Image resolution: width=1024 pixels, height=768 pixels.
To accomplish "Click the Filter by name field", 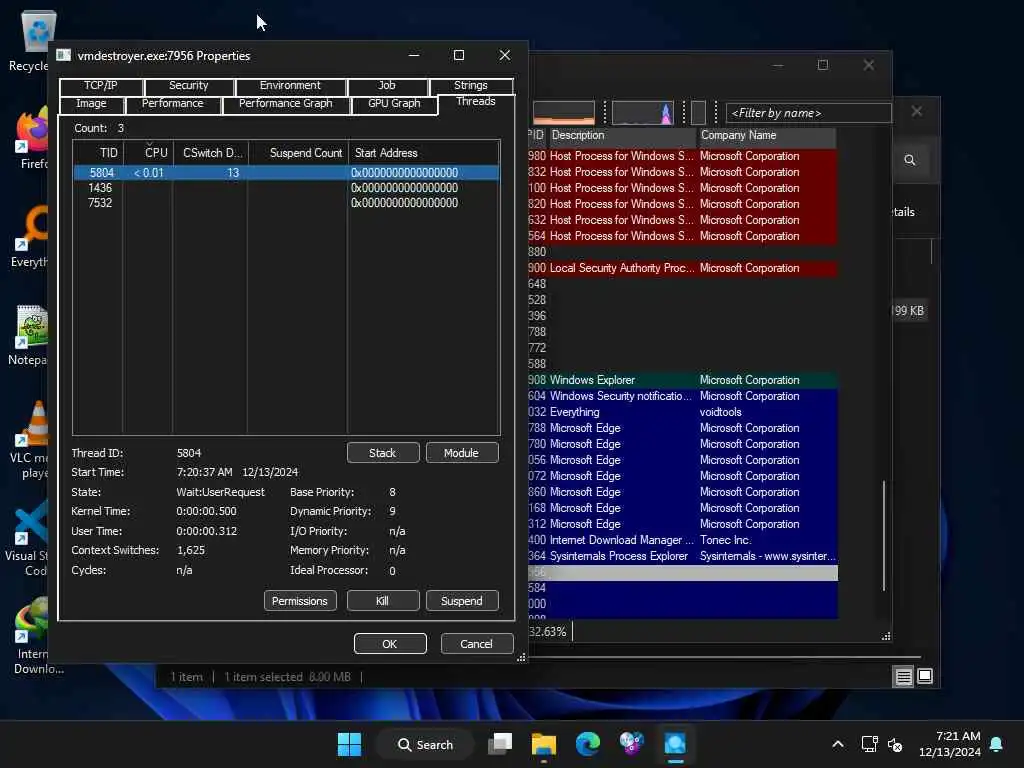I will [808, 113].
